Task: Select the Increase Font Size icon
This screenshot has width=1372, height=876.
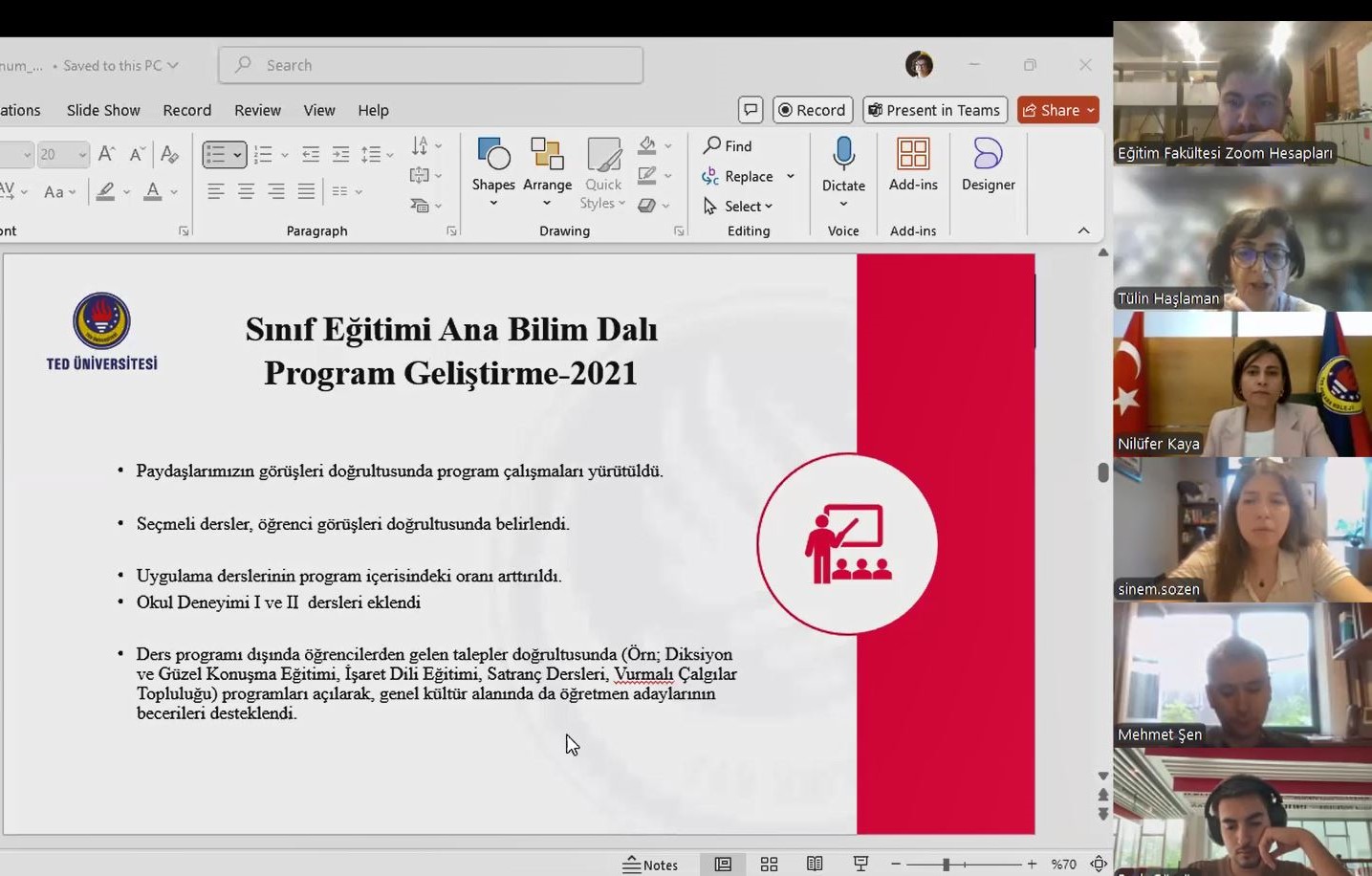Action: point(104,153)
